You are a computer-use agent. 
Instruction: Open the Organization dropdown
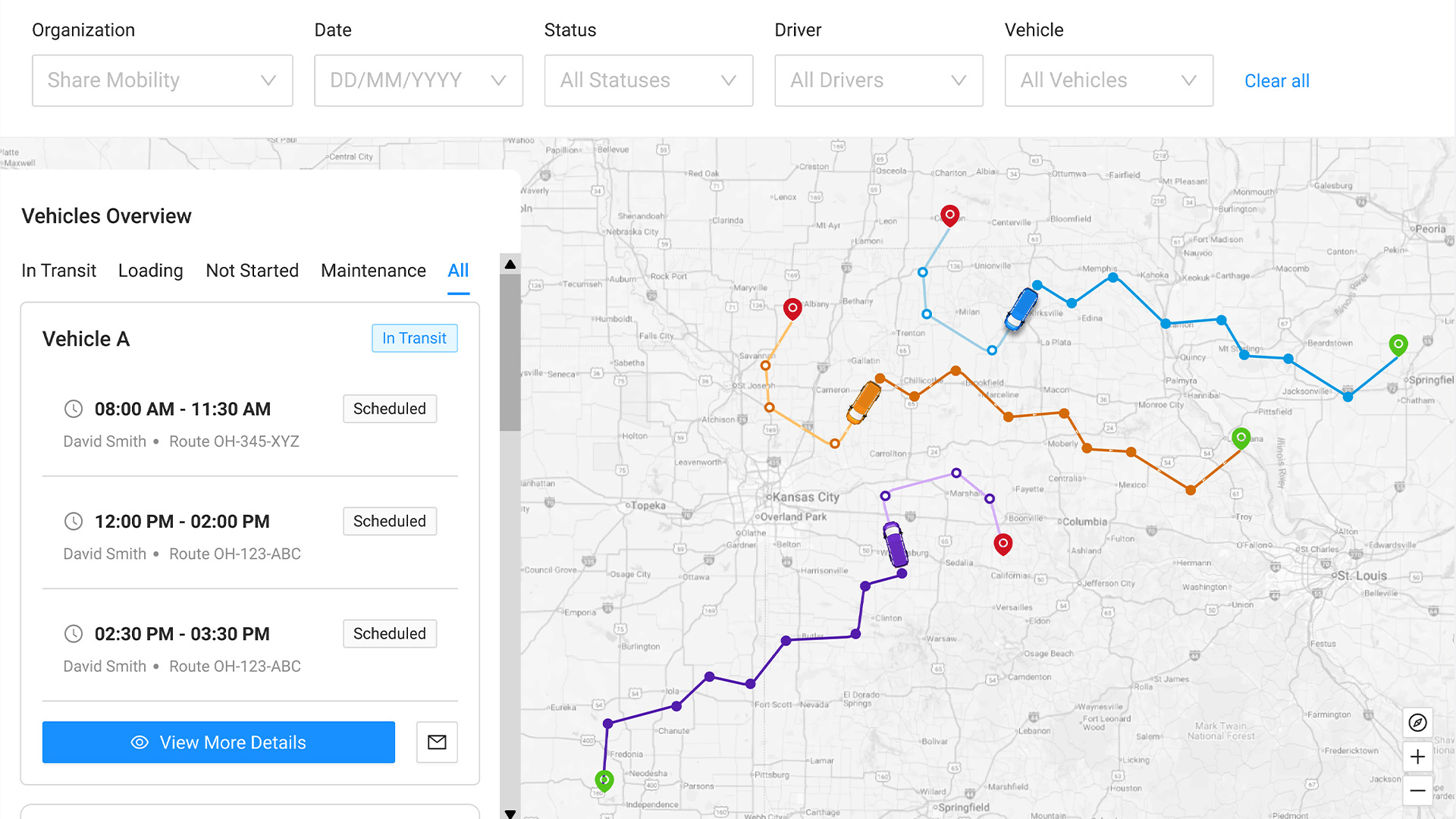coord(162,80)
